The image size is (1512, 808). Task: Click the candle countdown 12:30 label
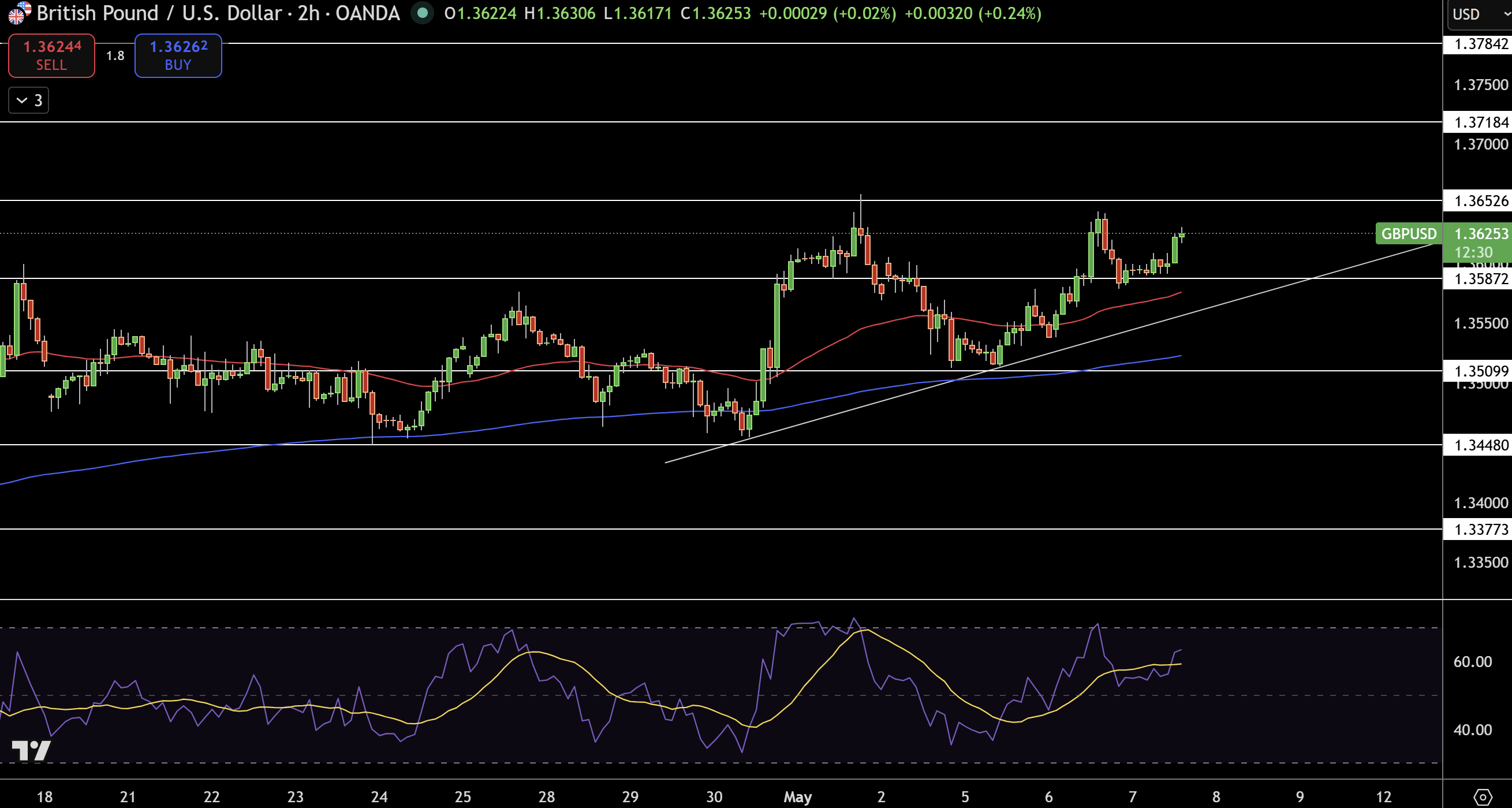(1473, 253)
